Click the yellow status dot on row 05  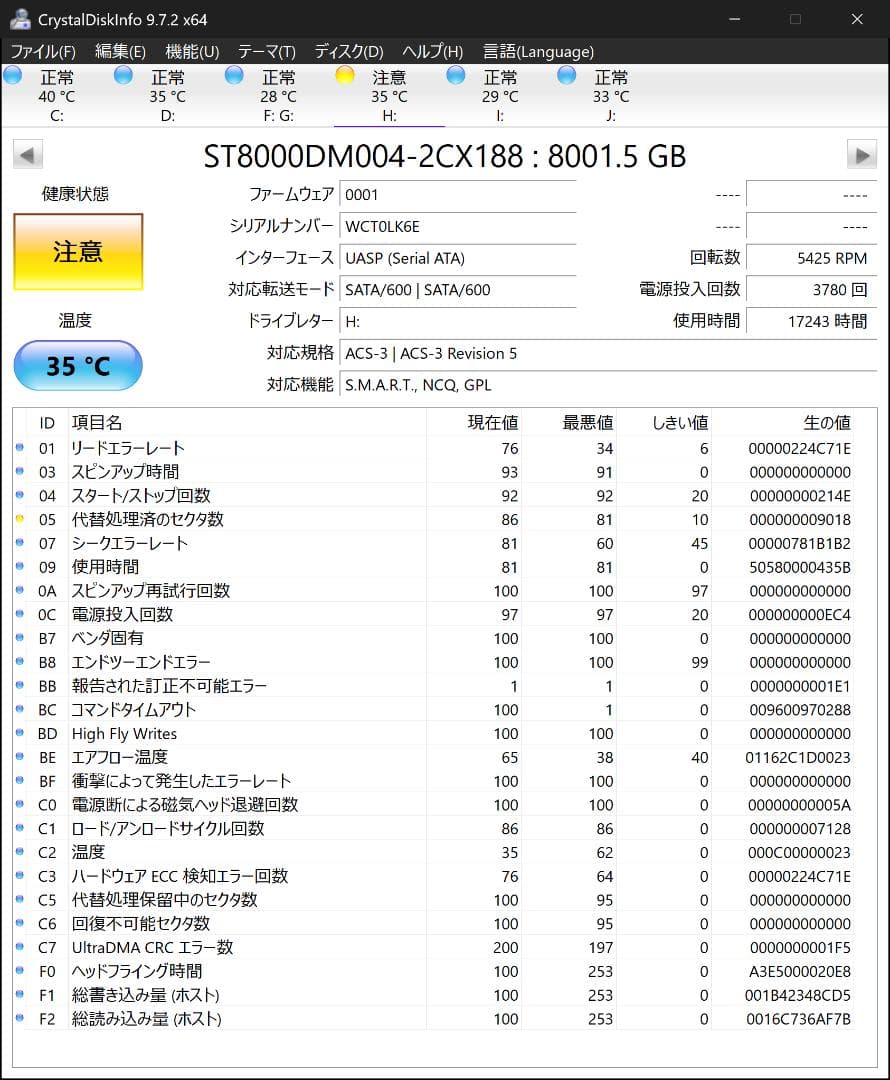20,519
